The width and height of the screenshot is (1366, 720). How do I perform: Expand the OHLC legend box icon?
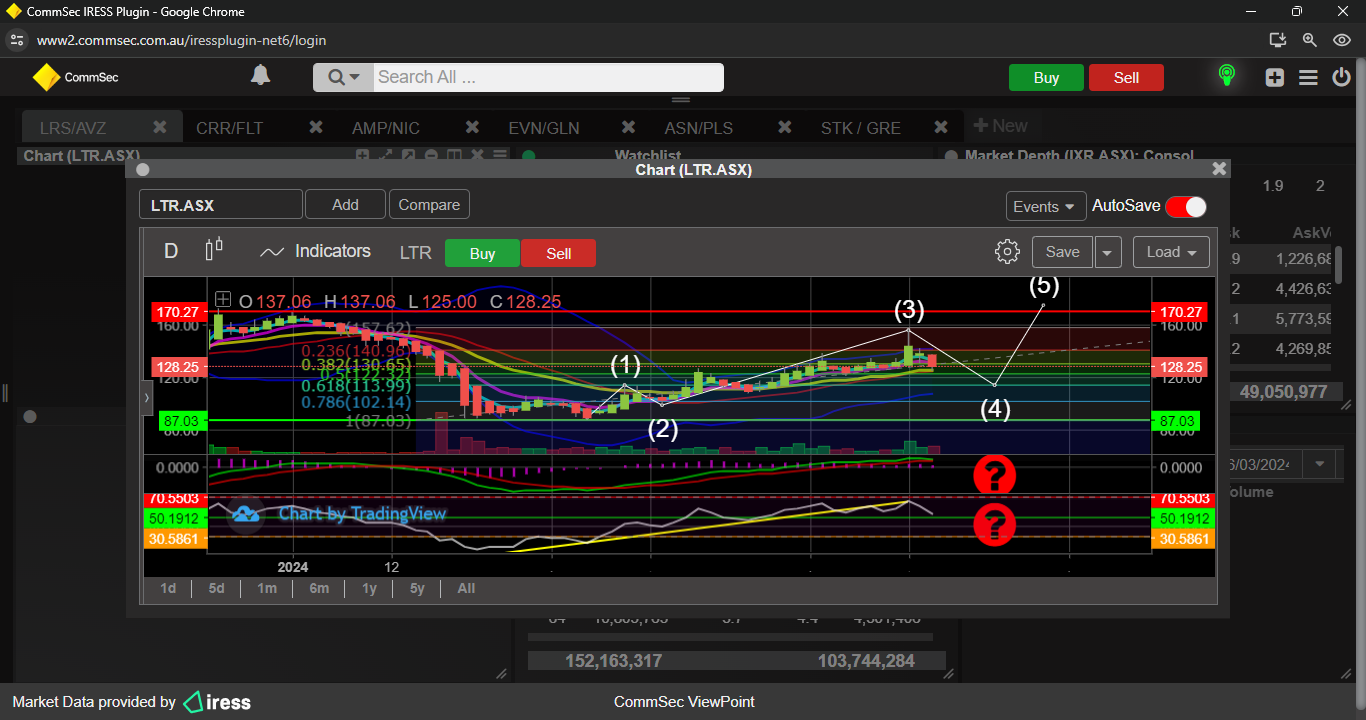click(222, 300)
